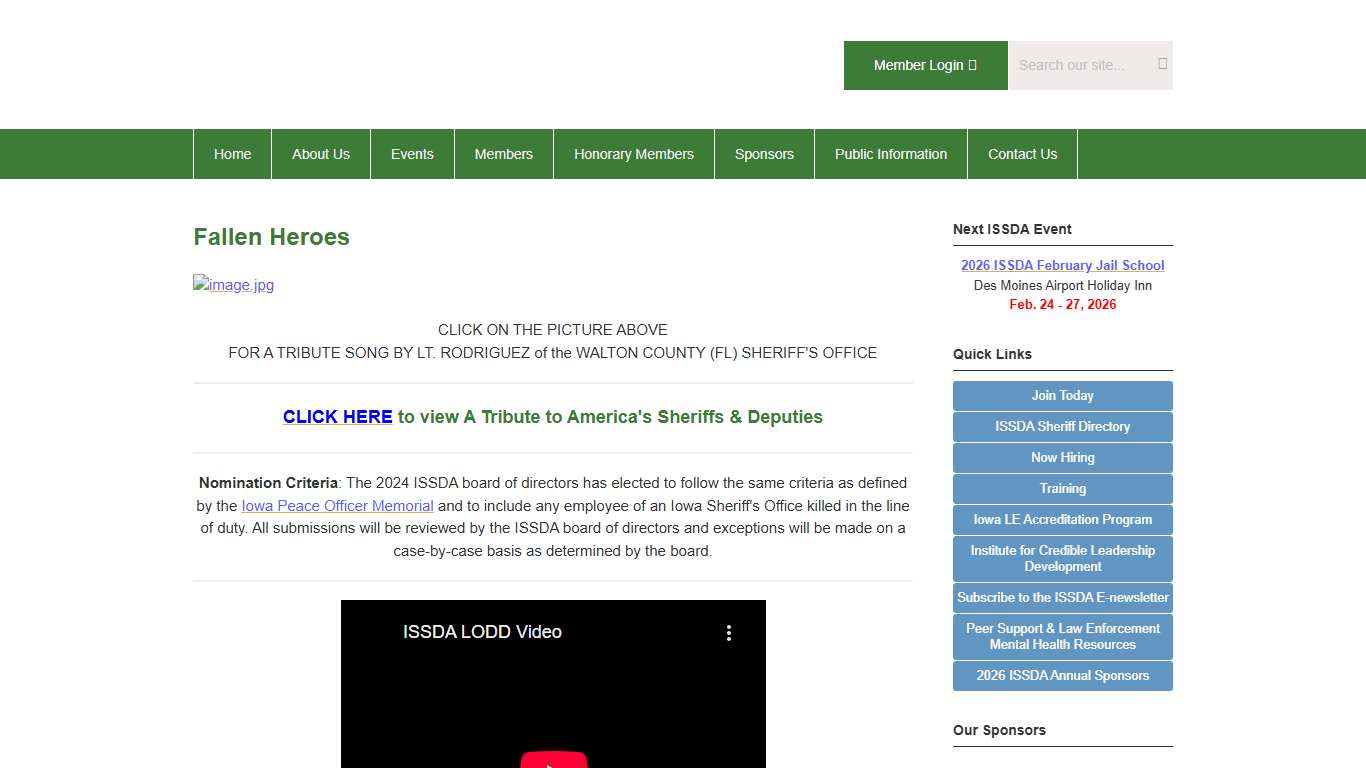Follow the CLICK HERE tribute link

(337, 417)
